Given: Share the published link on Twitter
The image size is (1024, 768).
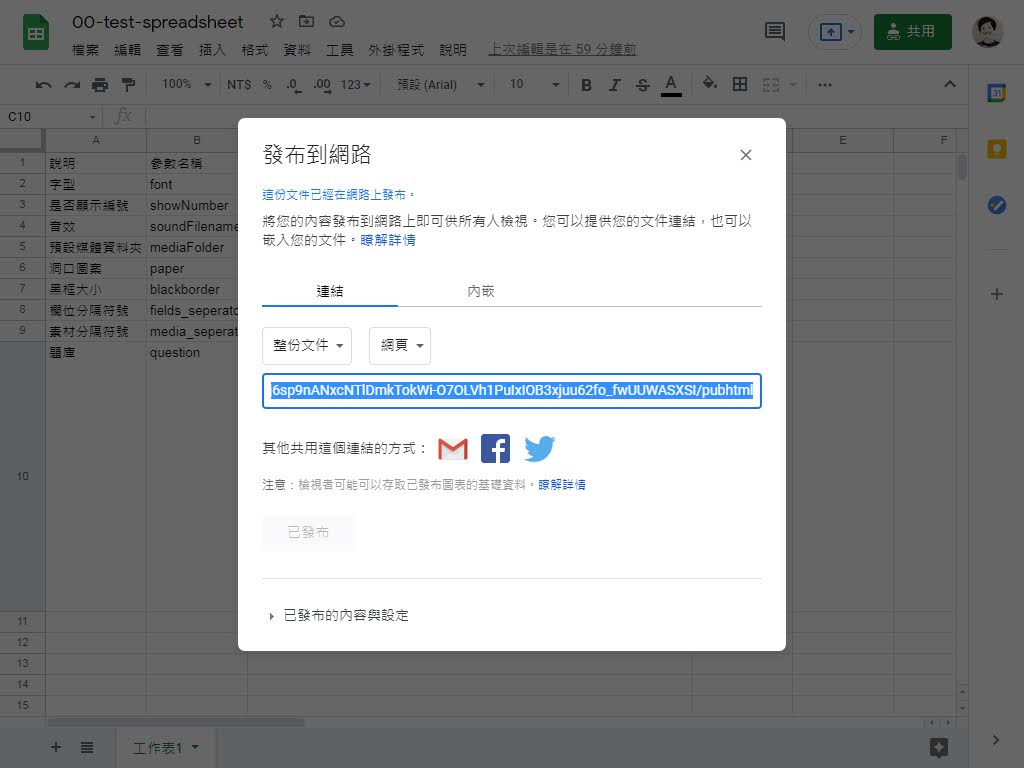Looking at the screenshot, I should point(539,448).
